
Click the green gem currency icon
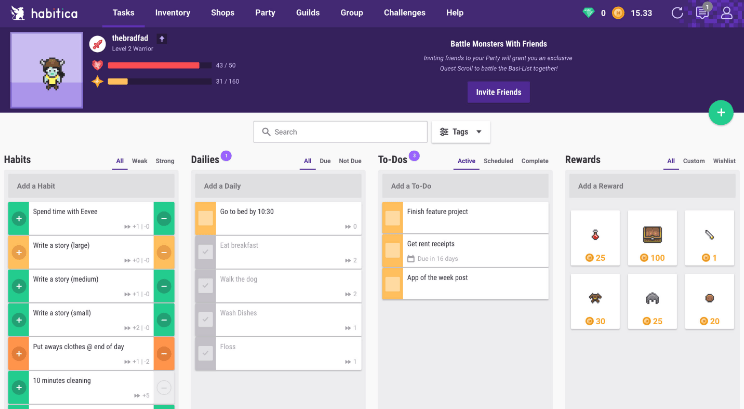click(590, 13)
